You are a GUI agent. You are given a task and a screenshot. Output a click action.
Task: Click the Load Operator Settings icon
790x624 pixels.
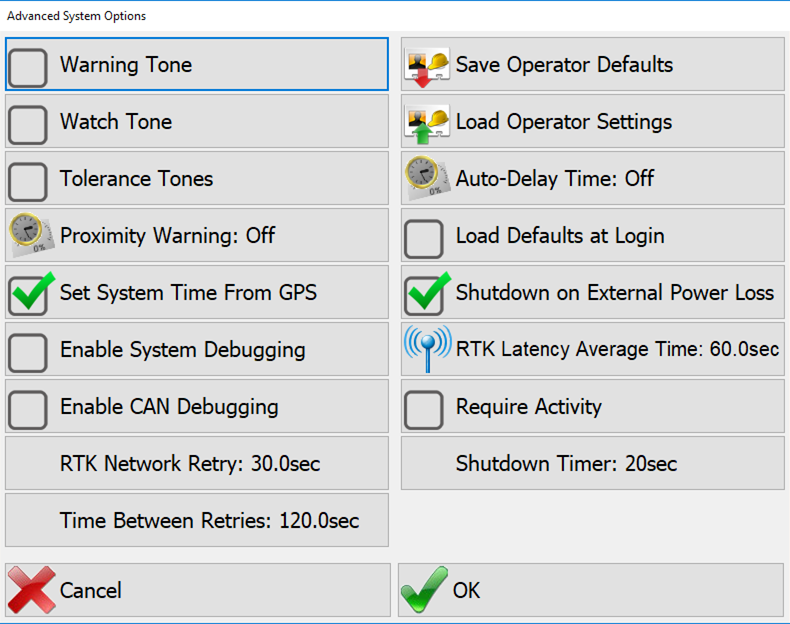click(x=427, y=126)
